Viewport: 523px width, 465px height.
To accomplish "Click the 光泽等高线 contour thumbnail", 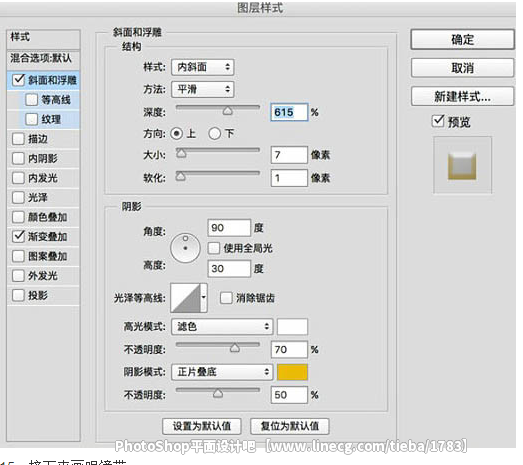I will 186,298.
